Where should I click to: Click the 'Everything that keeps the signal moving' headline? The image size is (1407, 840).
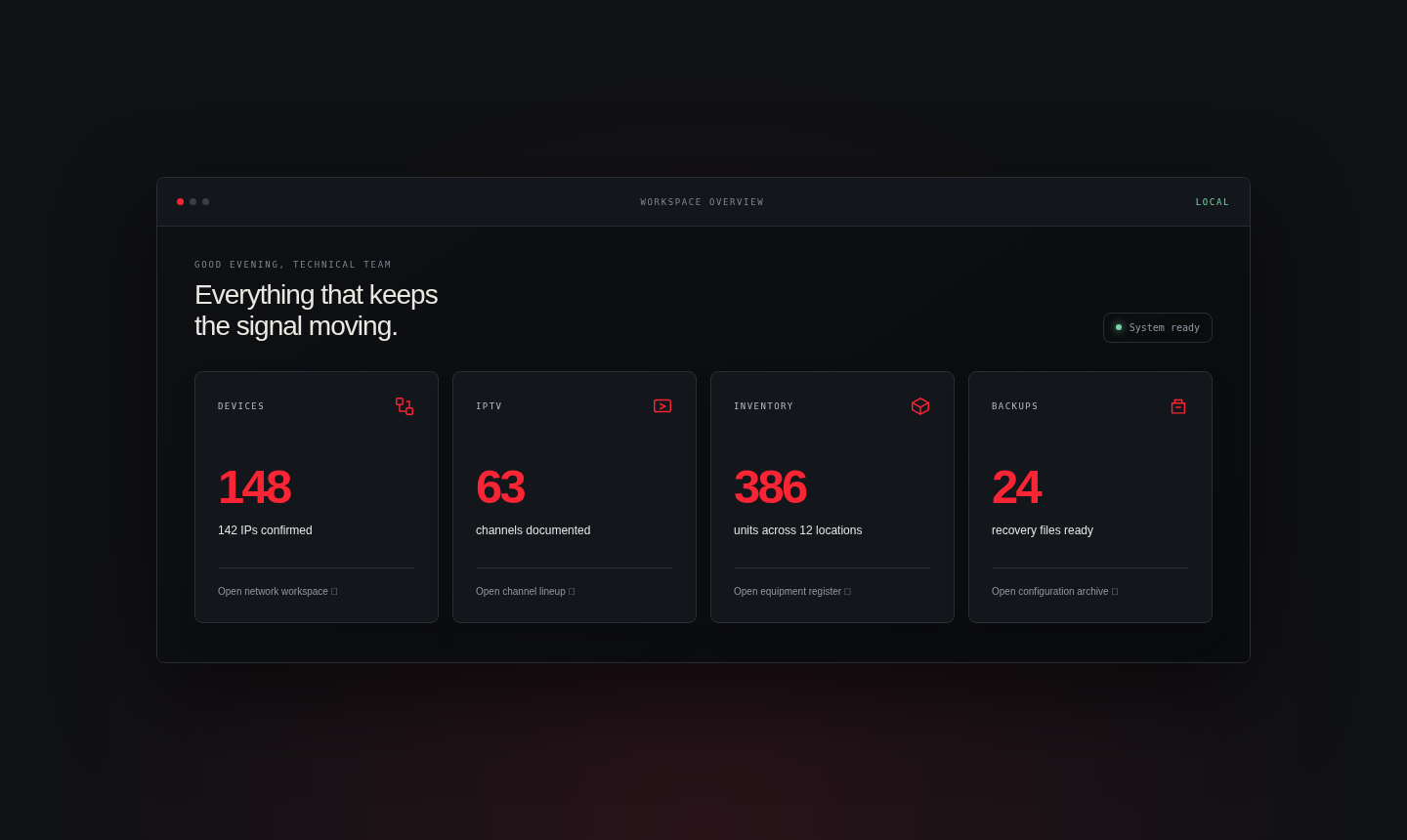(x=316, y=311)
